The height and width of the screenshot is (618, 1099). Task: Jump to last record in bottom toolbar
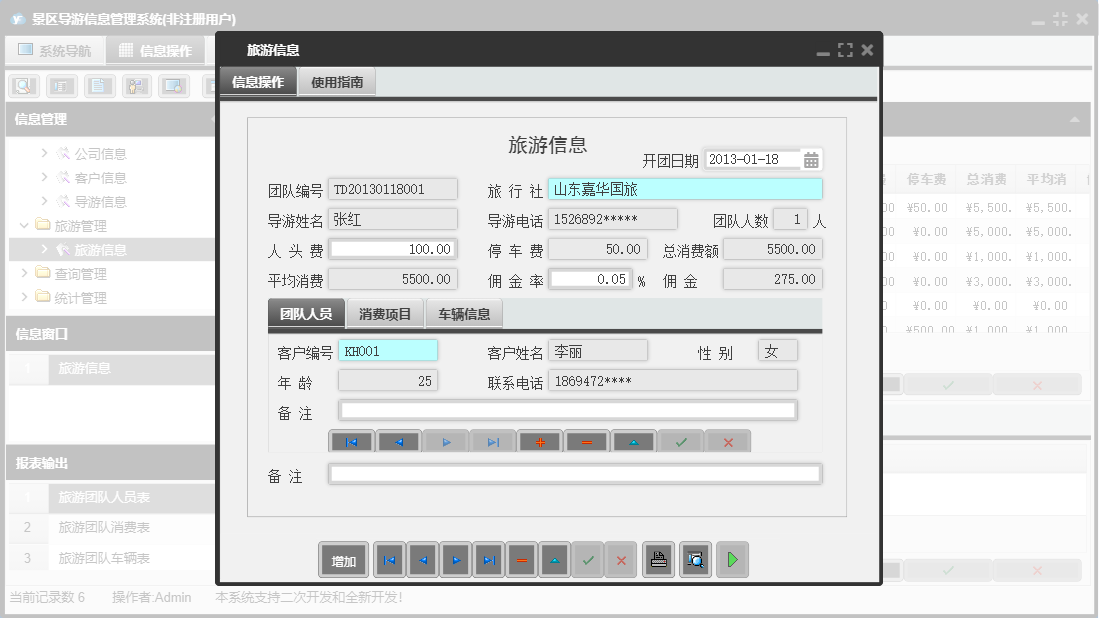click(x=488, y=561)
